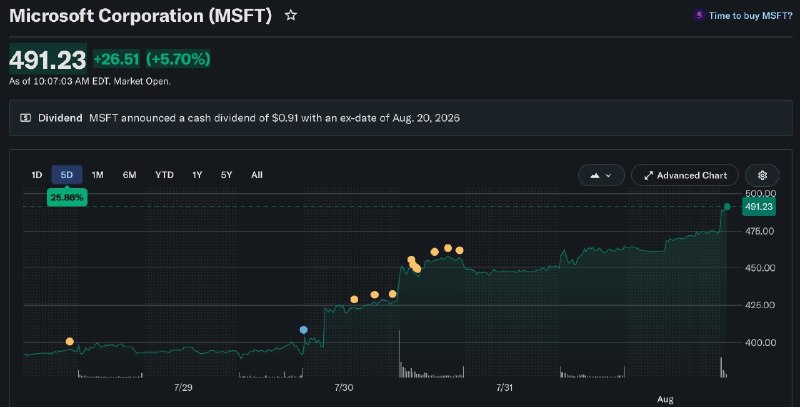Viewport: 800px width, 407px height.
Task: Select the 5D time range
Action: click(67, 175)
